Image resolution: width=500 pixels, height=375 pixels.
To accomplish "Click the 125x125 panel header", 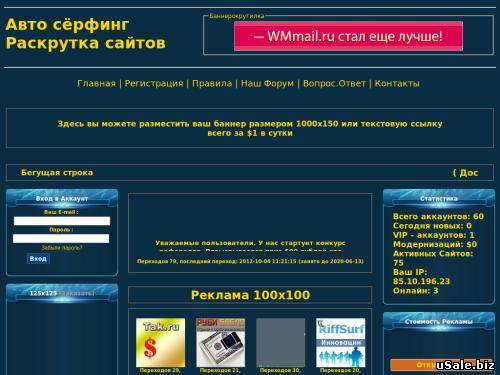I will point(62,293).
